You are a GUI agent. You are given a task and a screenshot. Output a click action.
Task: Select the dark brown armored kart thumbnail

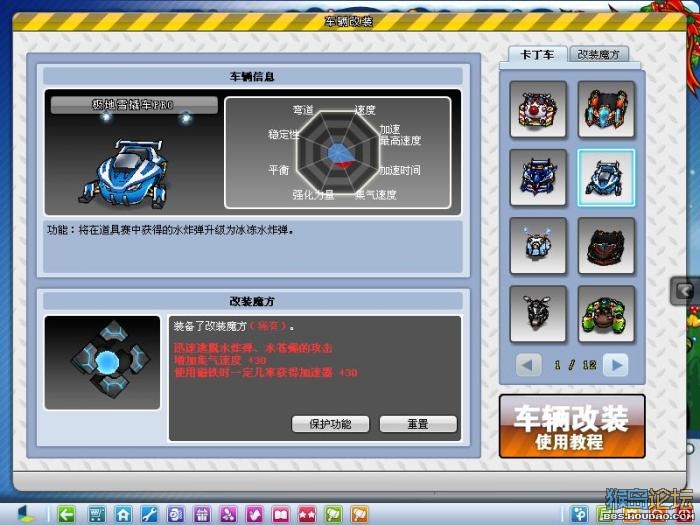[606, 246]
